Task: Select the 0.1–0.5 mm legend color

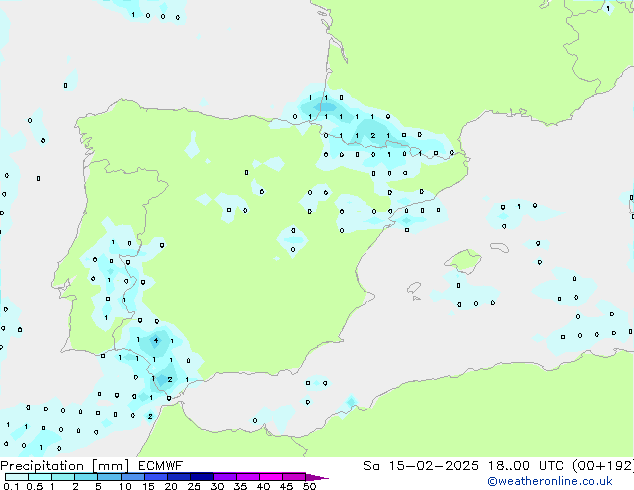Action: point(17,477)
